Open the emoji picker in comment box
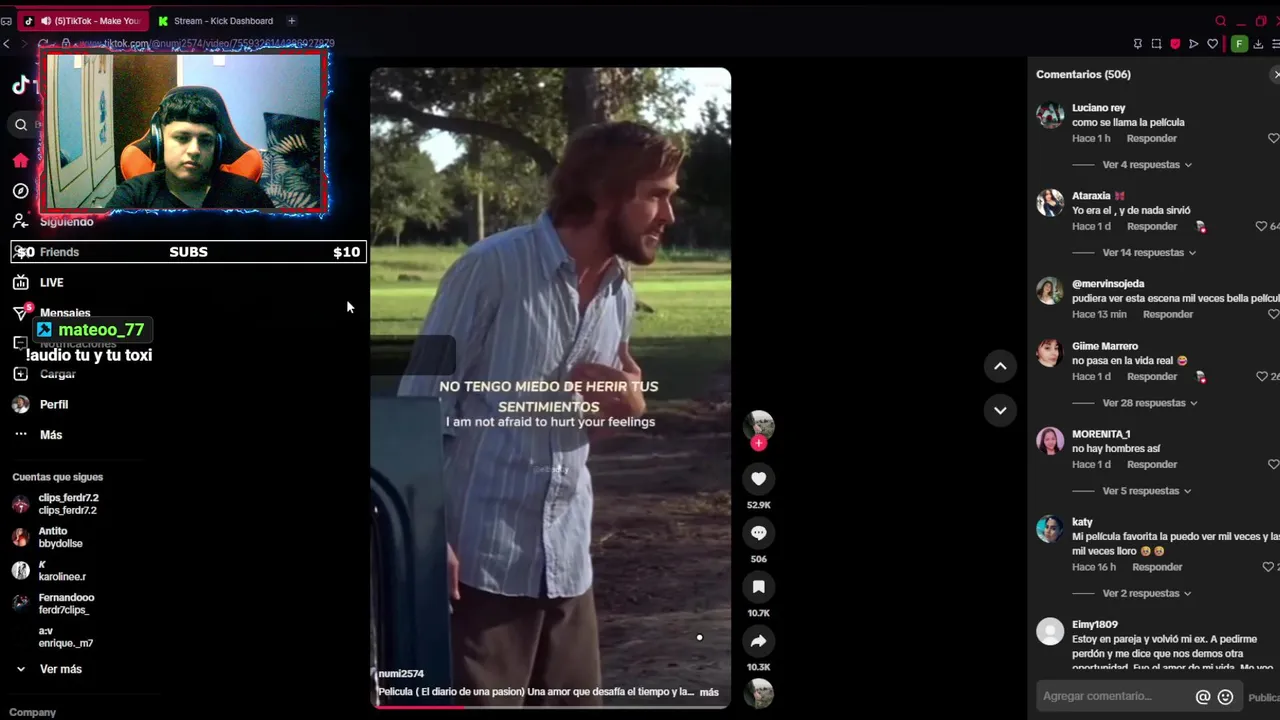 click(1225, 697)
